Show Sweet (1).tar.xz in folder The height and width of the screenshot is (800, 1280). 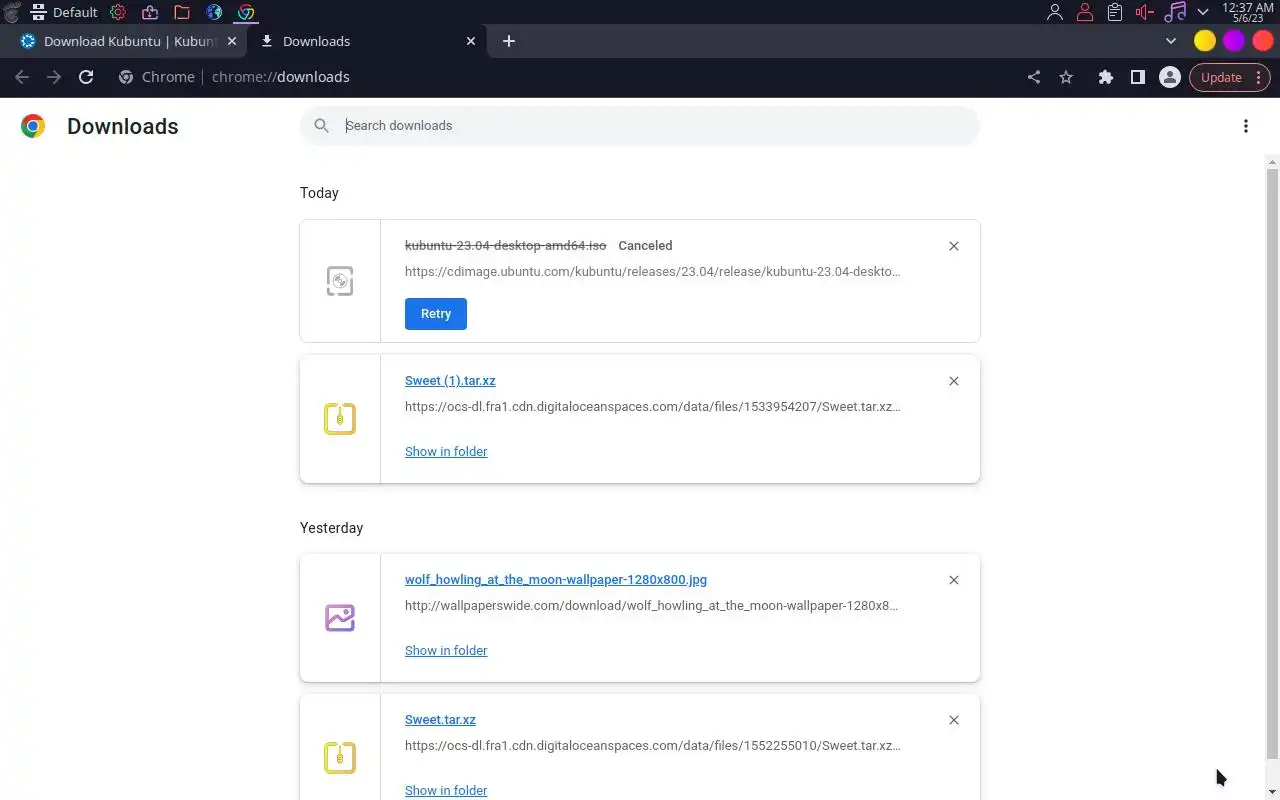[x=446, y=452]
